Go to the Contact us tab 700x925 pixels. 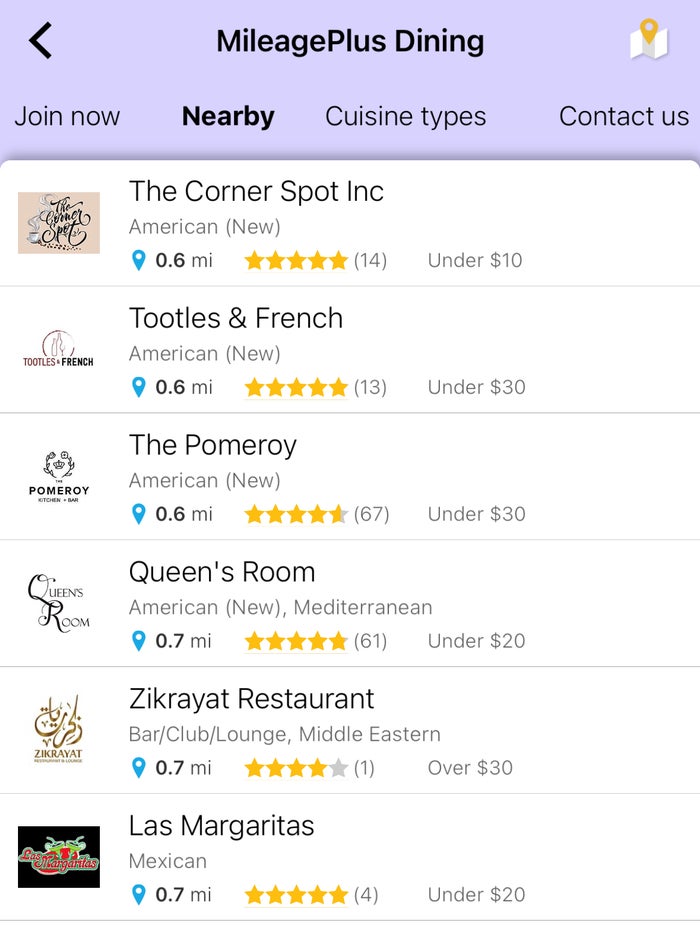(x=624, y=116)
